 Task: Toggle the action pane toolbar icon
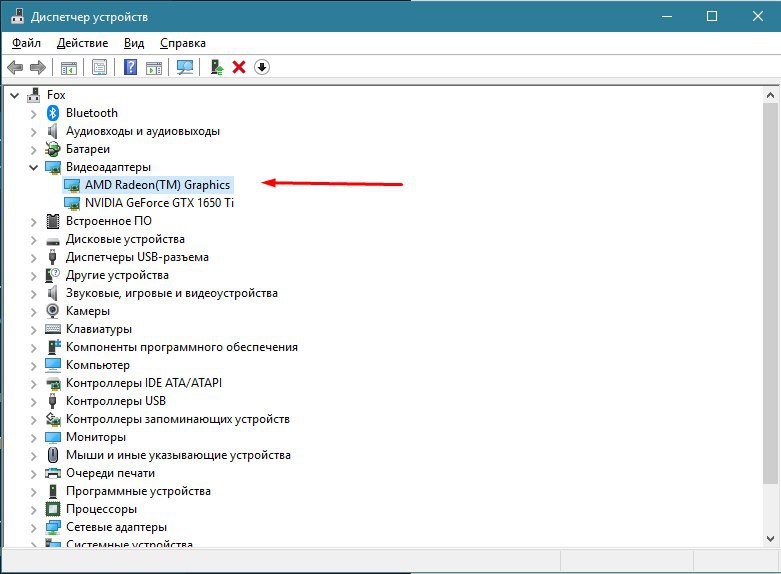pyautogui.click(x=154, y=67)
